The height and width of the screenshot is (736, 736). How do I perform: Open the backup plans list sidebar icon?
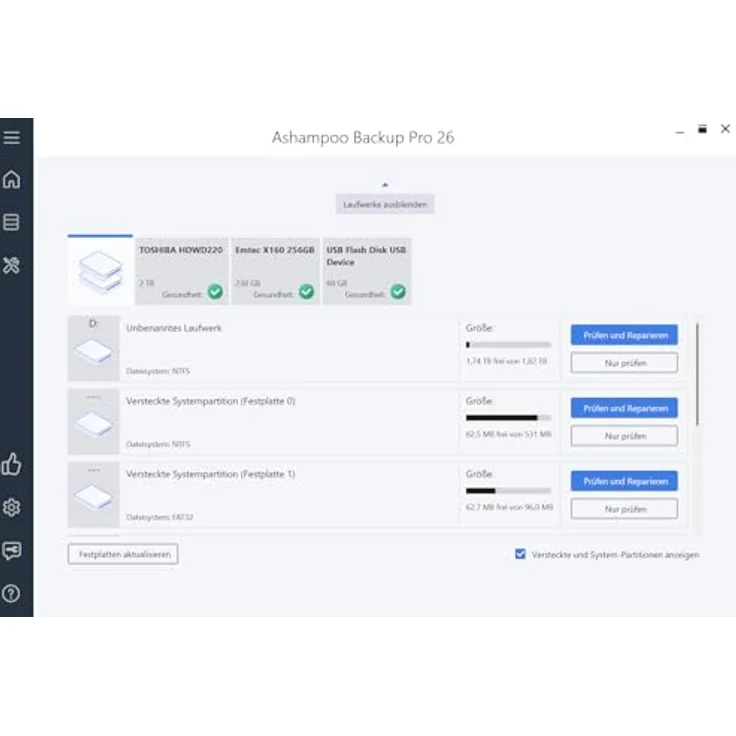tap(11, 222)
